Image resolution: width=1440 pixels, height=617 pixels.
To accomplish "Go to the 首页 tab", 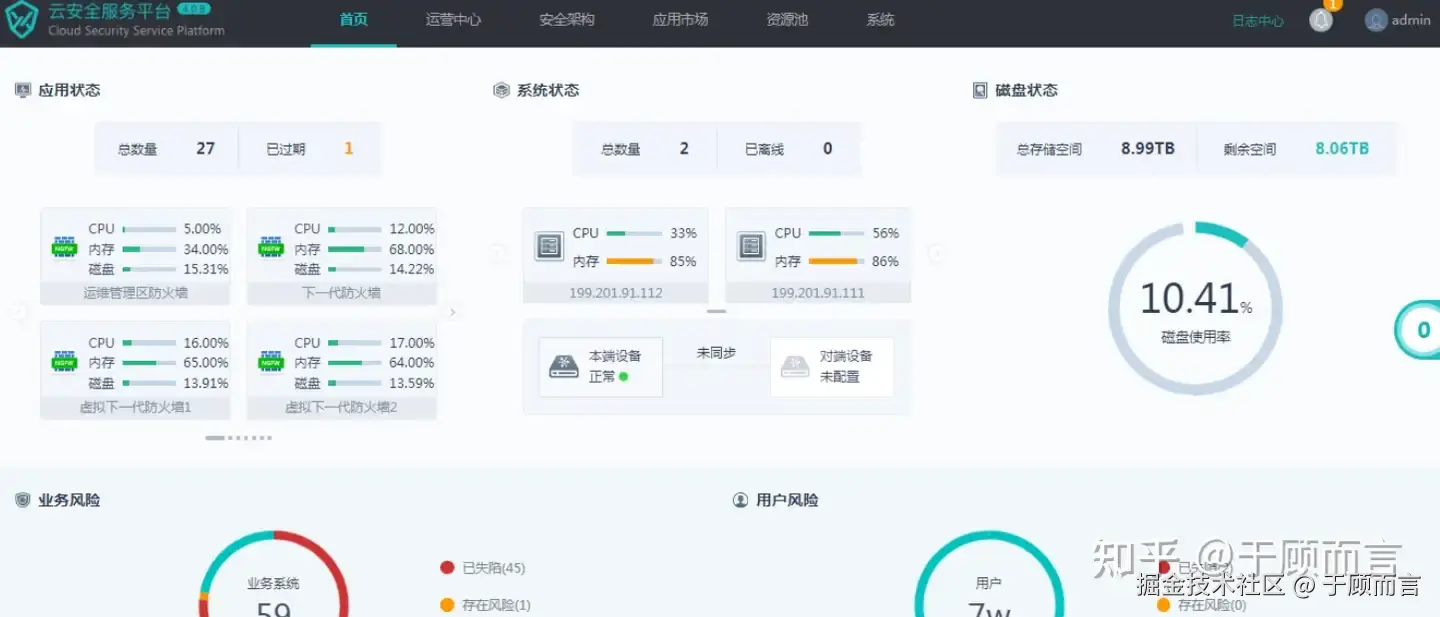I will click(353, 20).
